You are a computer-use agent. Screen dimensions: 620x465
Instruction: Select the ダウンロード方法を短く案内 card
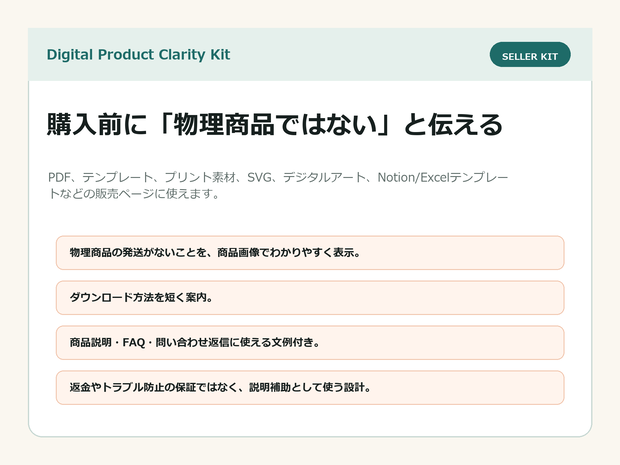point(310,298)
